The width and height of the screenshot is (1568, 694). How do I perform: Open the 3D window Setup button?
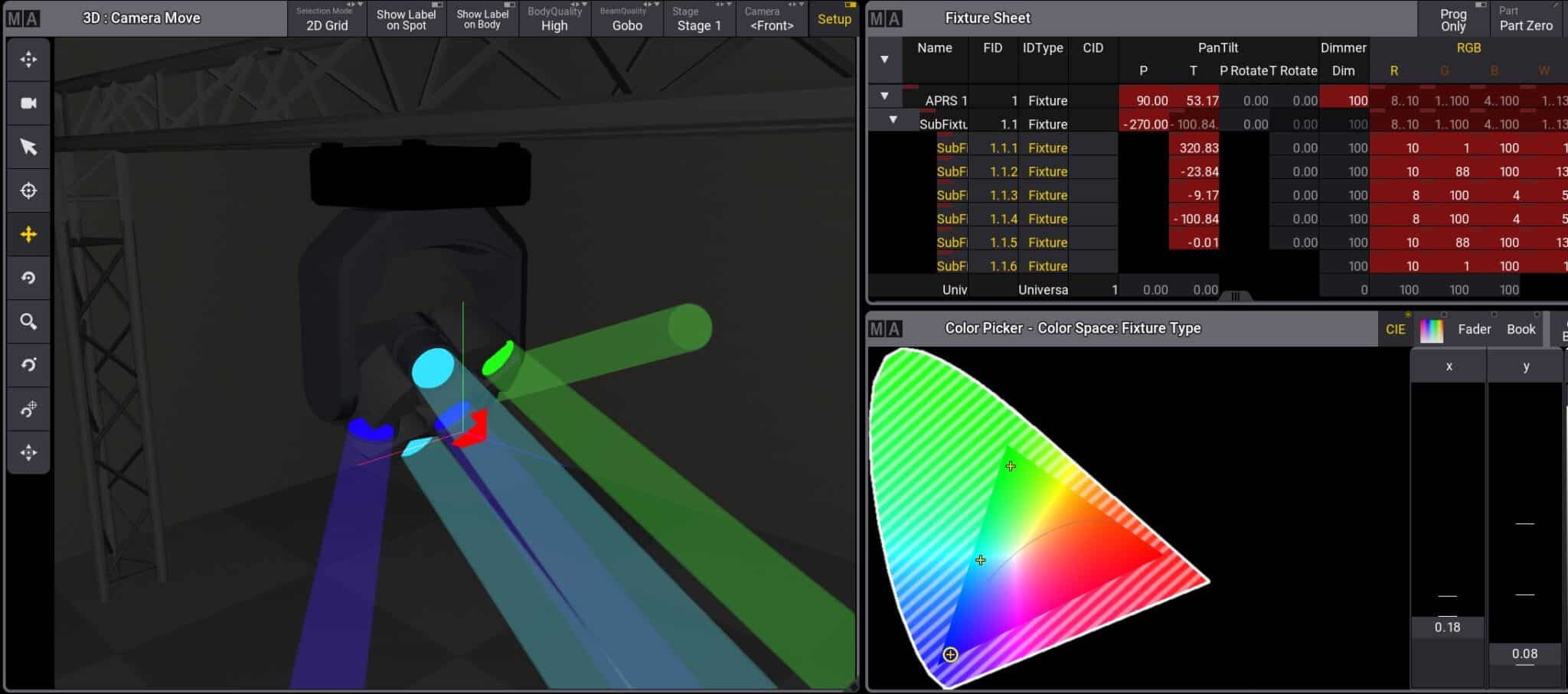[x=834, y=19]
